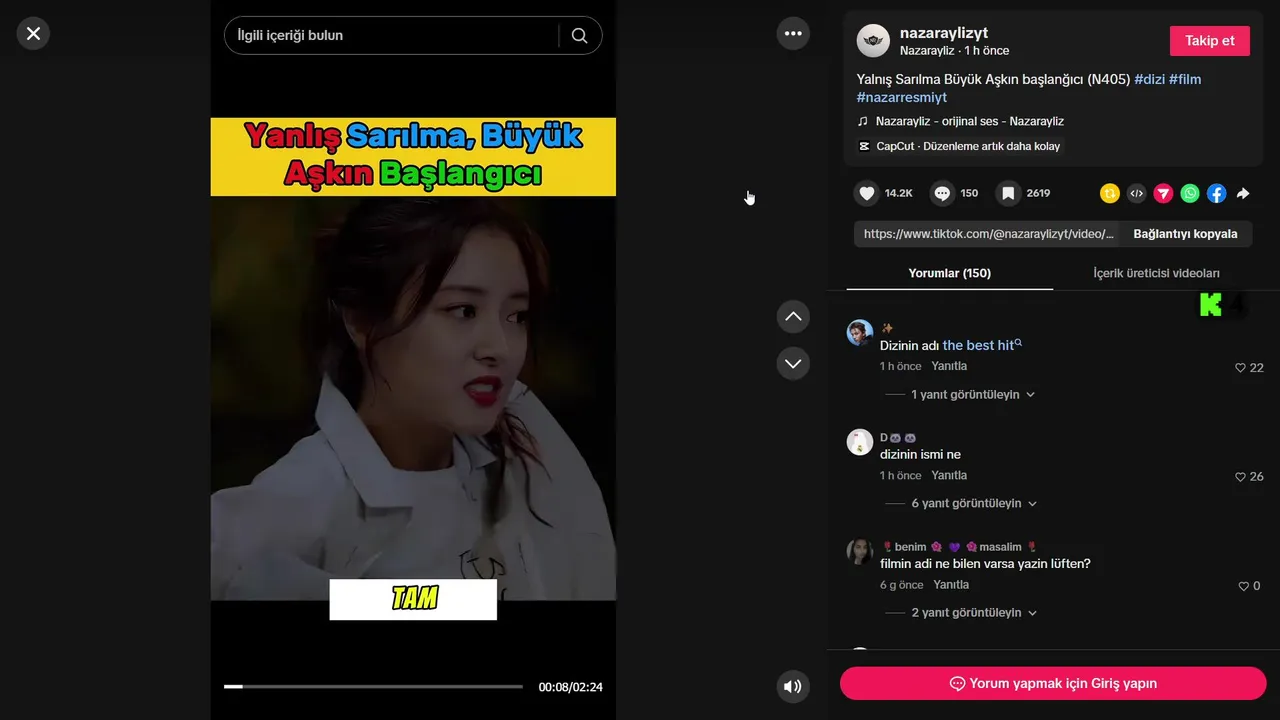Reply to 'Dizinin adı' comment
The height and width of the screenshot is (720, 1280).
tap(949, 366)
